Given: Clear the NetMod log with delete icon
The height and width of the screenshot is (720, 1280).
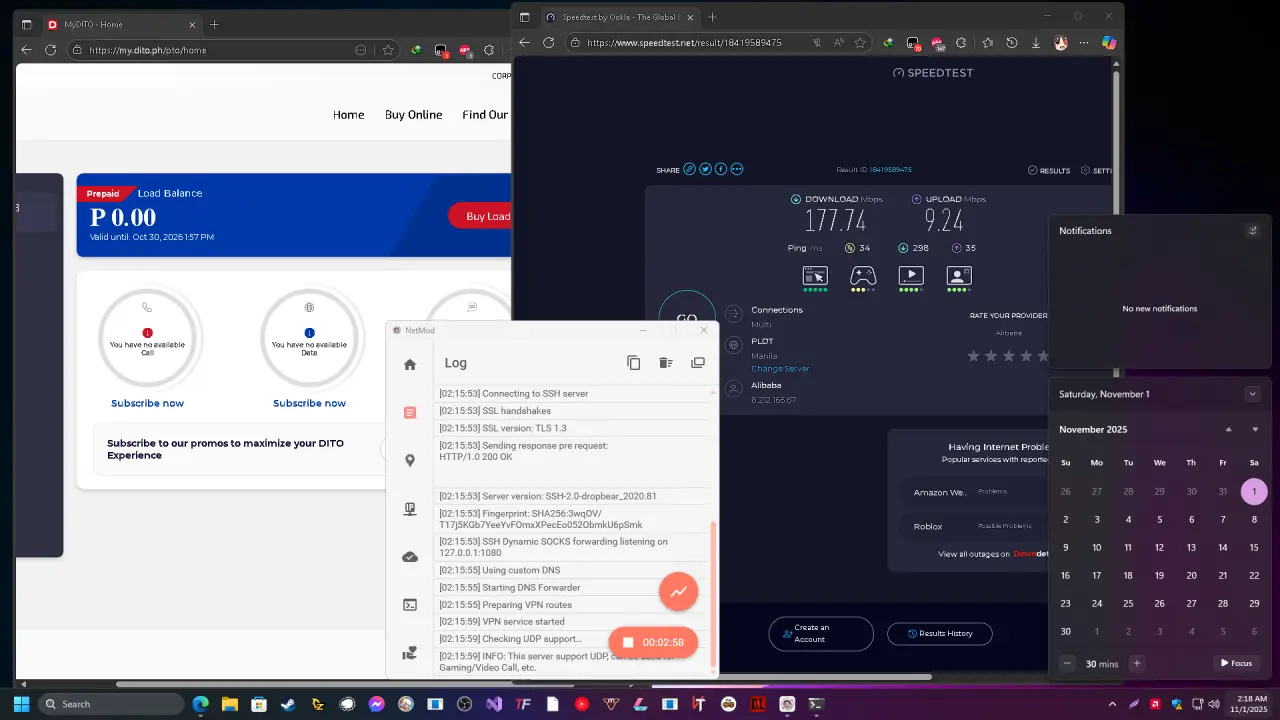Looking at the screenshot, I should point(666,363).
